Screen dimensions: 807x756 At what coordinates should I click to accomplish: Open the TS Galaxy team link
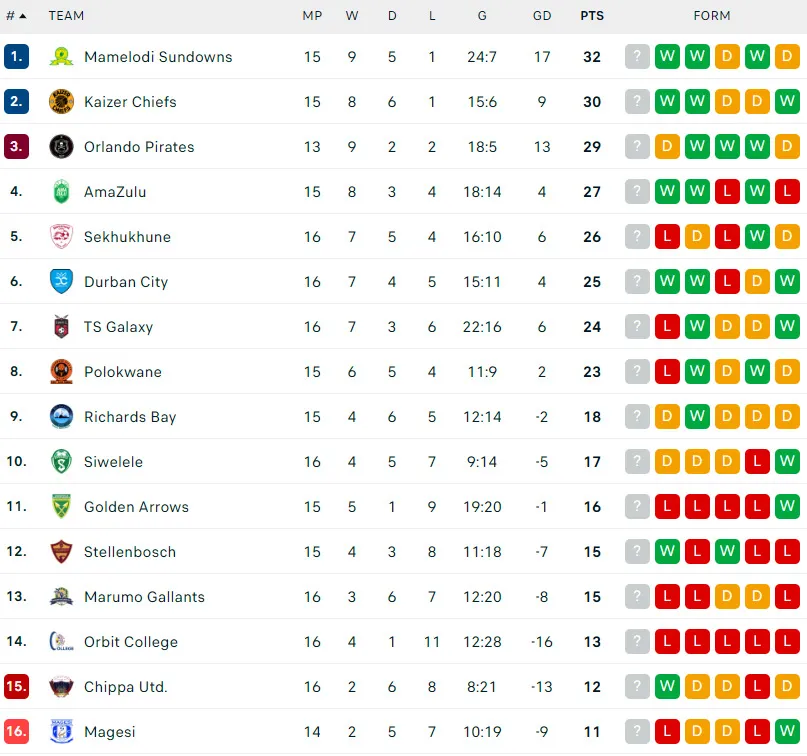[x=118, y=327]
